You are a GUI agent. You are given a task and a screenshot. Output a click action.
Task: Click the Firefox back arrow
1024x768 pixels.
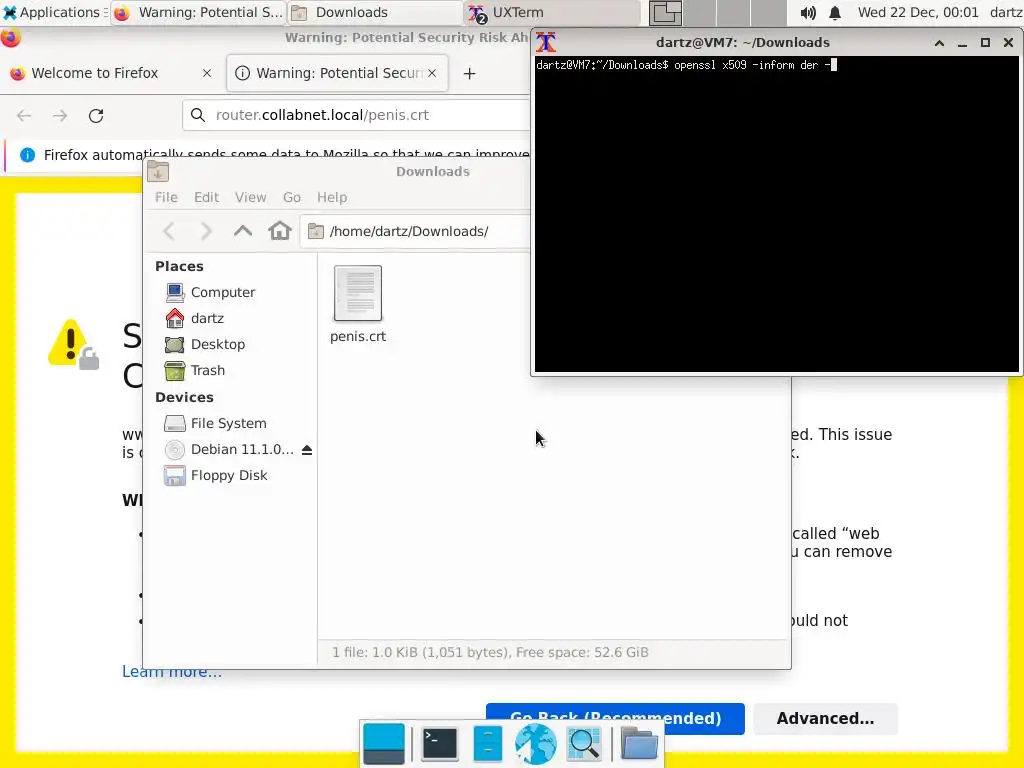[24, 116]
